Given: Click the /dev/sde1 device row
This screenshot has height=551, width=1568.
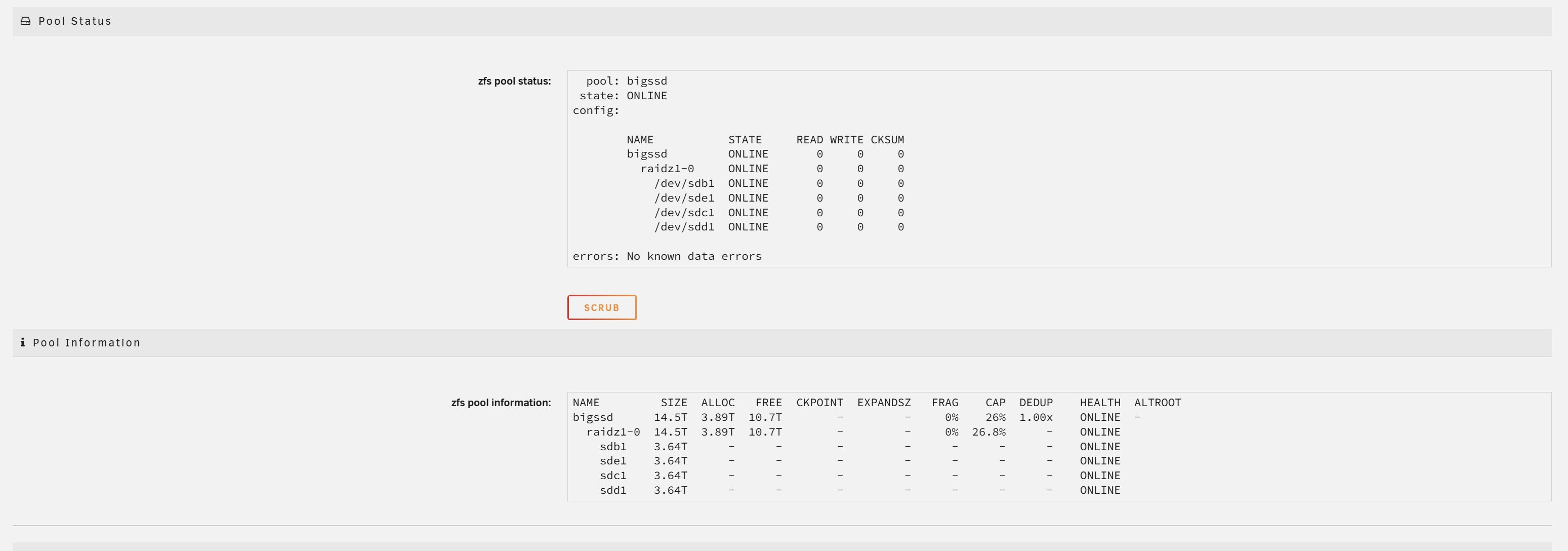Looking at the screenshot, I should [x=684, y=198].
